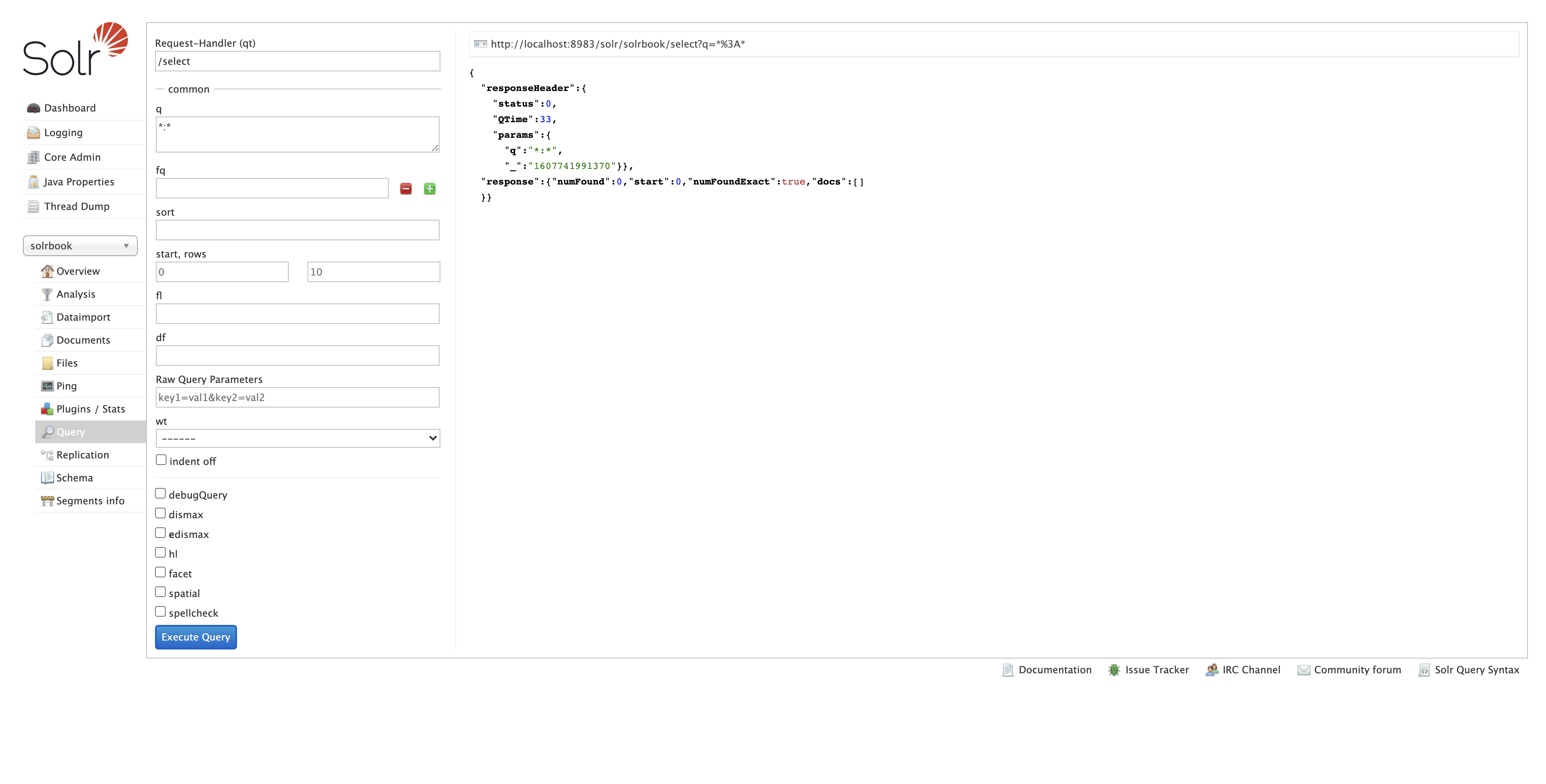Click the Execute Query button
This screenshot has width=1546, height=784.
coord(196,637)
